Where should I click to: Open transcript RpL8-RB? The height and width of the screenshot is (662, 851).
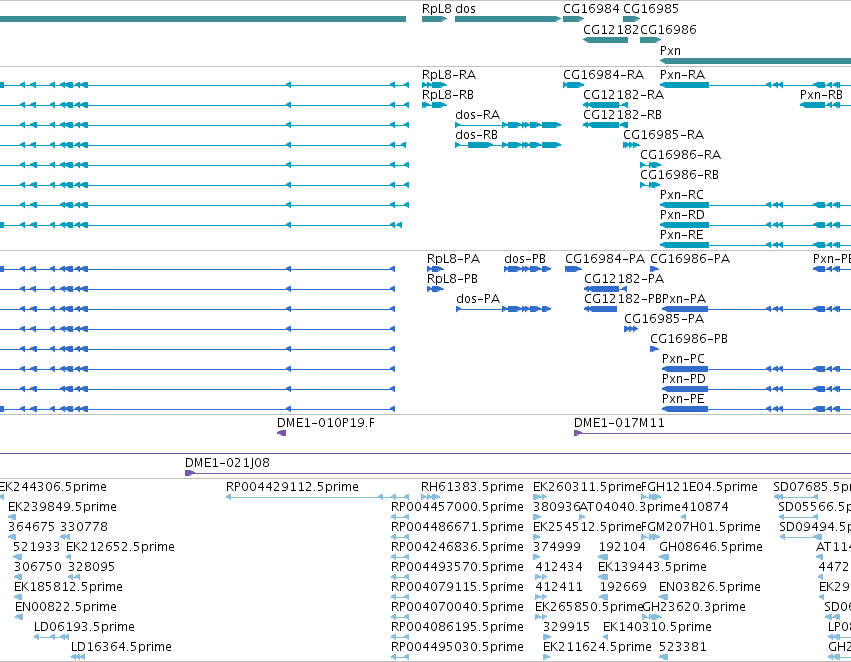[448, 95]
